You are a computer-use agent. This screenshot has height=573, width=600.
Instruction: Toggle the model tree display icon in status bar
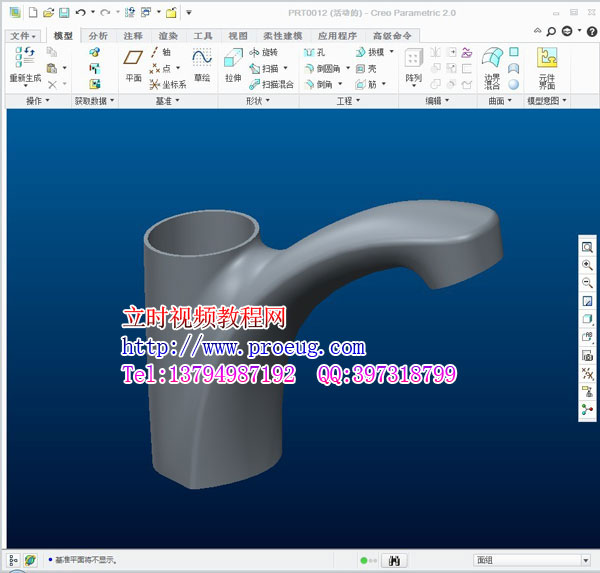tap(13, 560)
